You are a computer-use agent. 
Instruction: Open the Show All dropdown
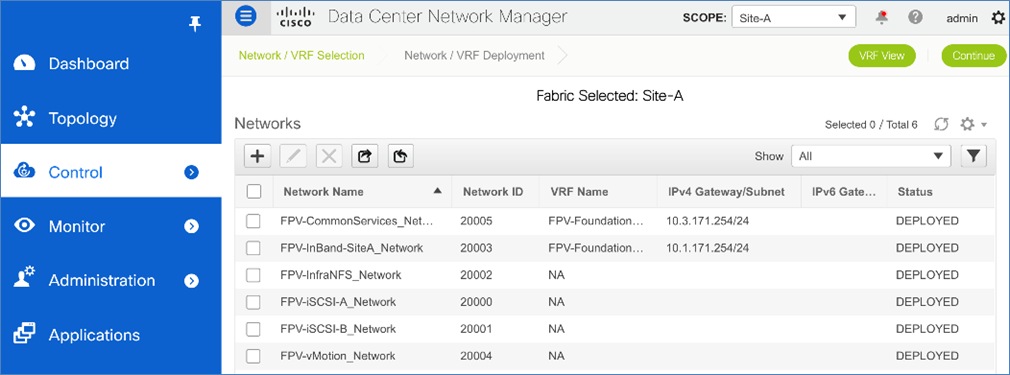(871, 156)
